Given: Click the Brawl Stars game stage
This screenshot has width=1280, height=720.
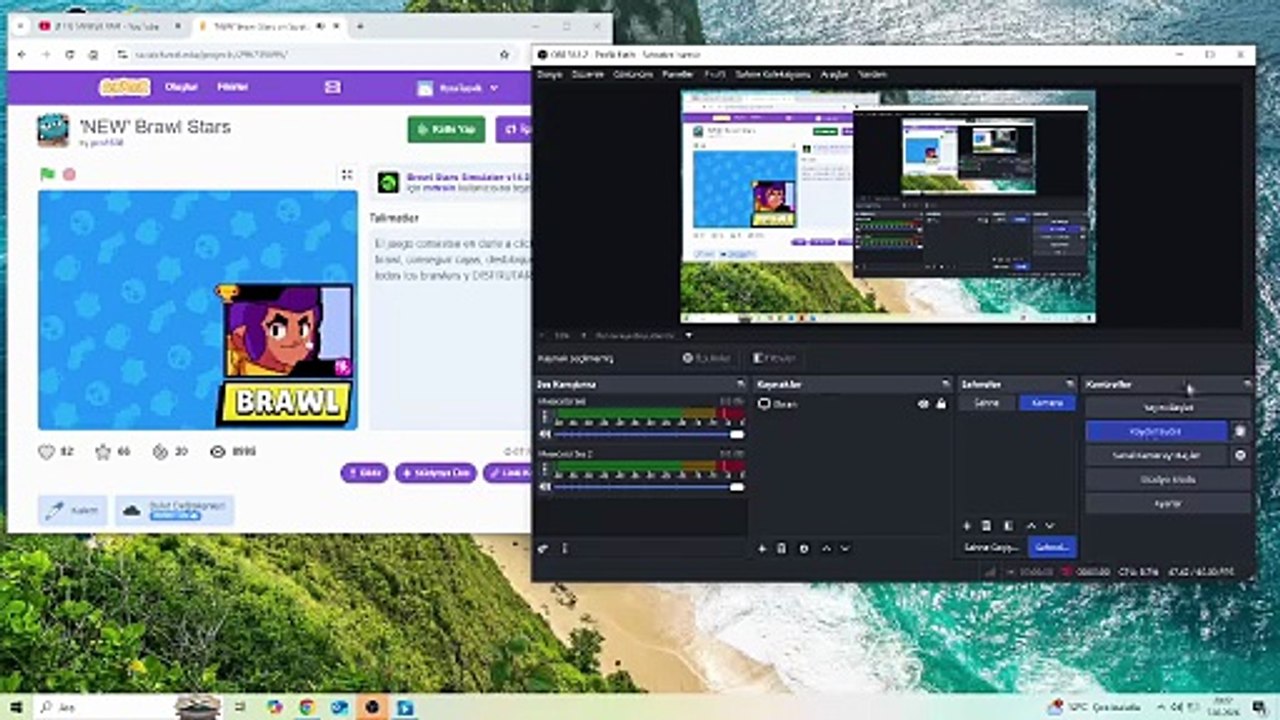Looking at the screenshot, I should click(x=198, y=310).
